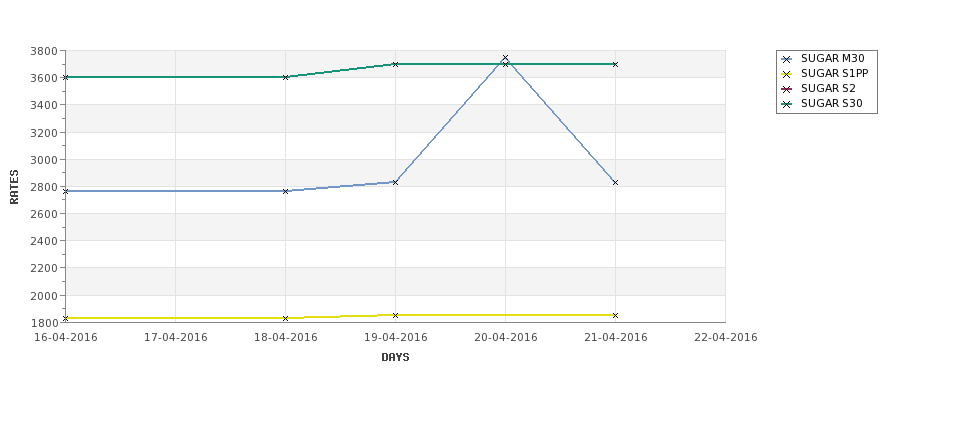
Task: Click the 18-04-2016 x-axis date label
Action: point(285,338)
